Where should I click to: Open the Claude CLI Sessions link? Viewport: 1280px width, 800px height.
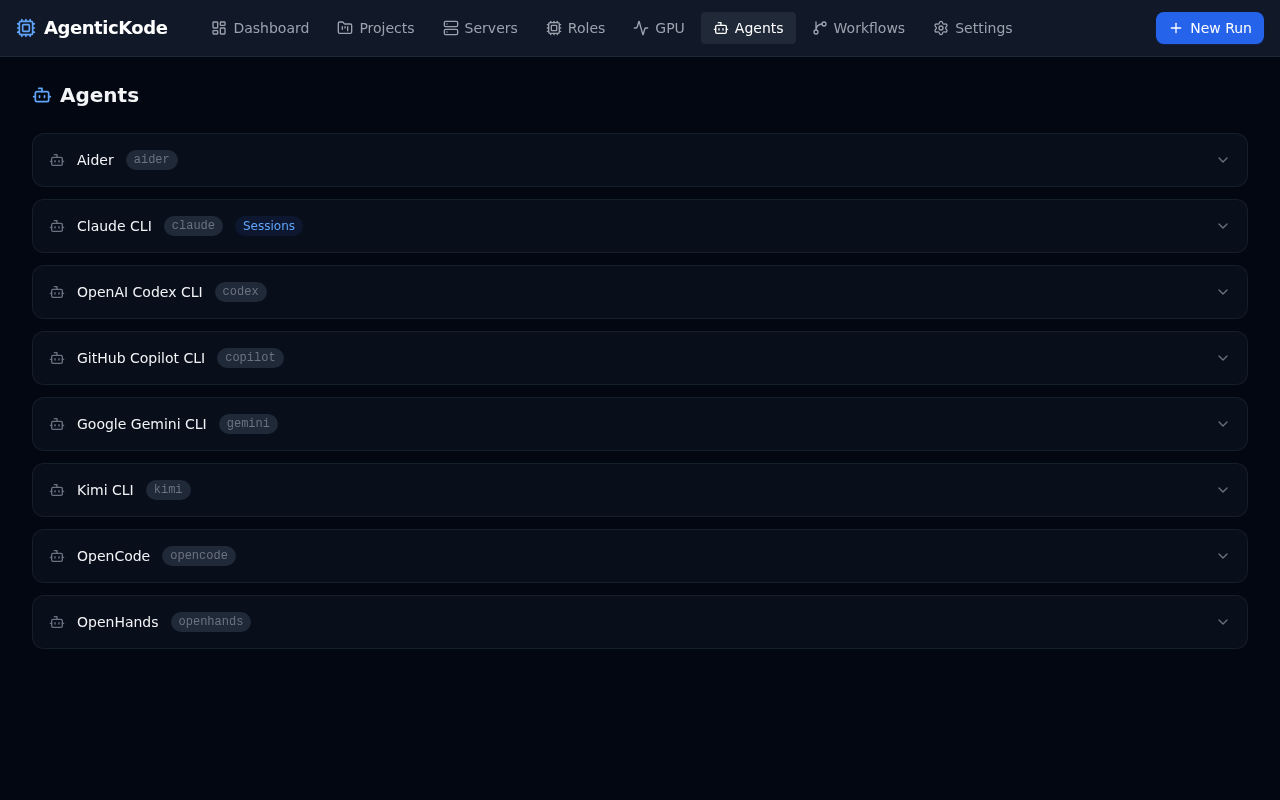(268, 226)
